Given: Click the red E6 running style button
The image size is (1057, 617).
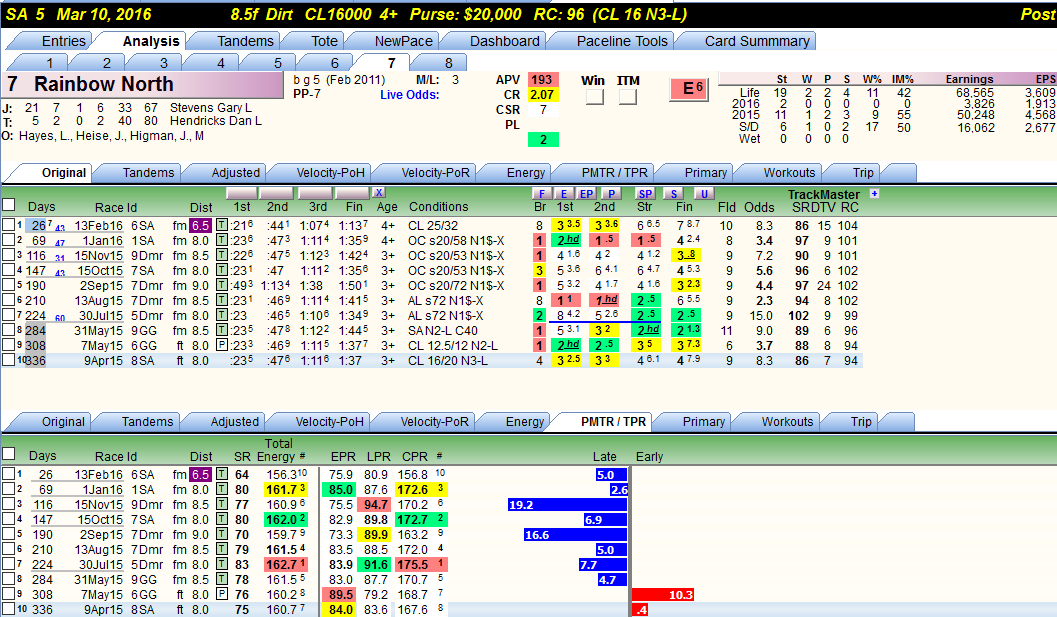Looking at the screenshot, I should point(689,89).
